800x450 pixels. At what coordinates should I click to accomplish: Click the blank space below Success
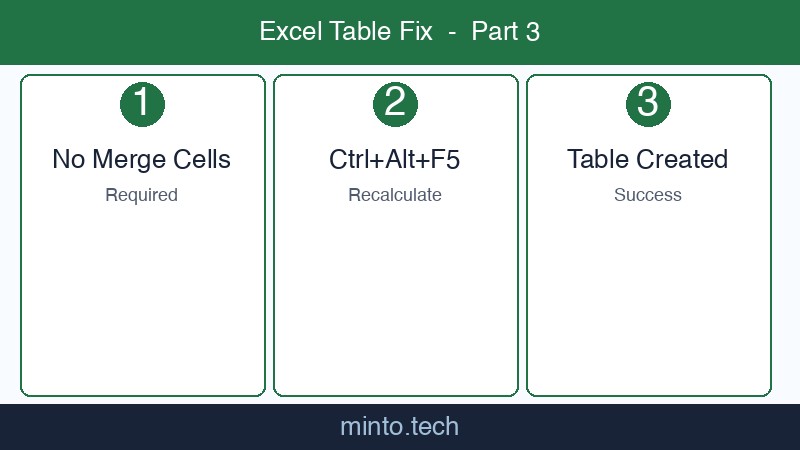point(648,300)
